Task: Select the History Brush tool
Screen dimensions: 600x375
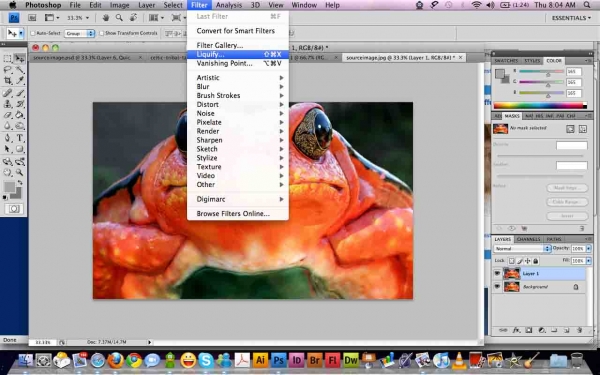Action: pos(20,104)
